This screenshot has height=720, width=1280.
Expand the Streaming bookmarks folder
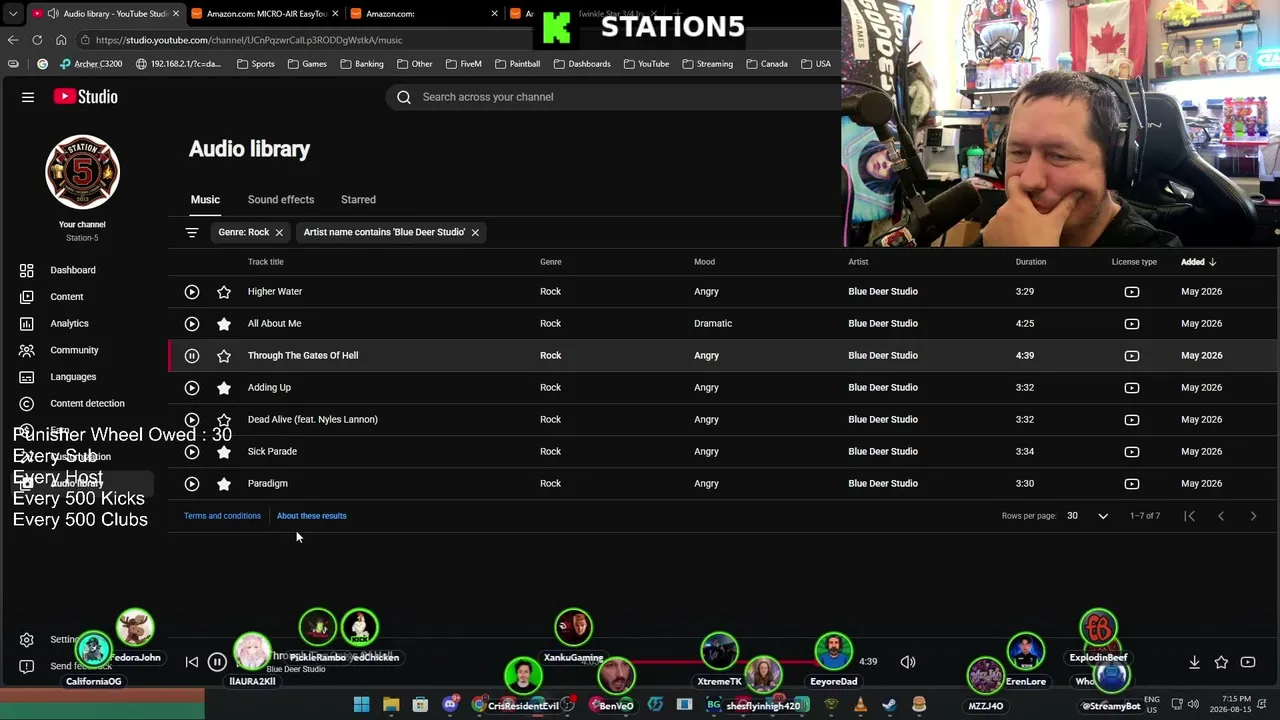pos(708,64)
